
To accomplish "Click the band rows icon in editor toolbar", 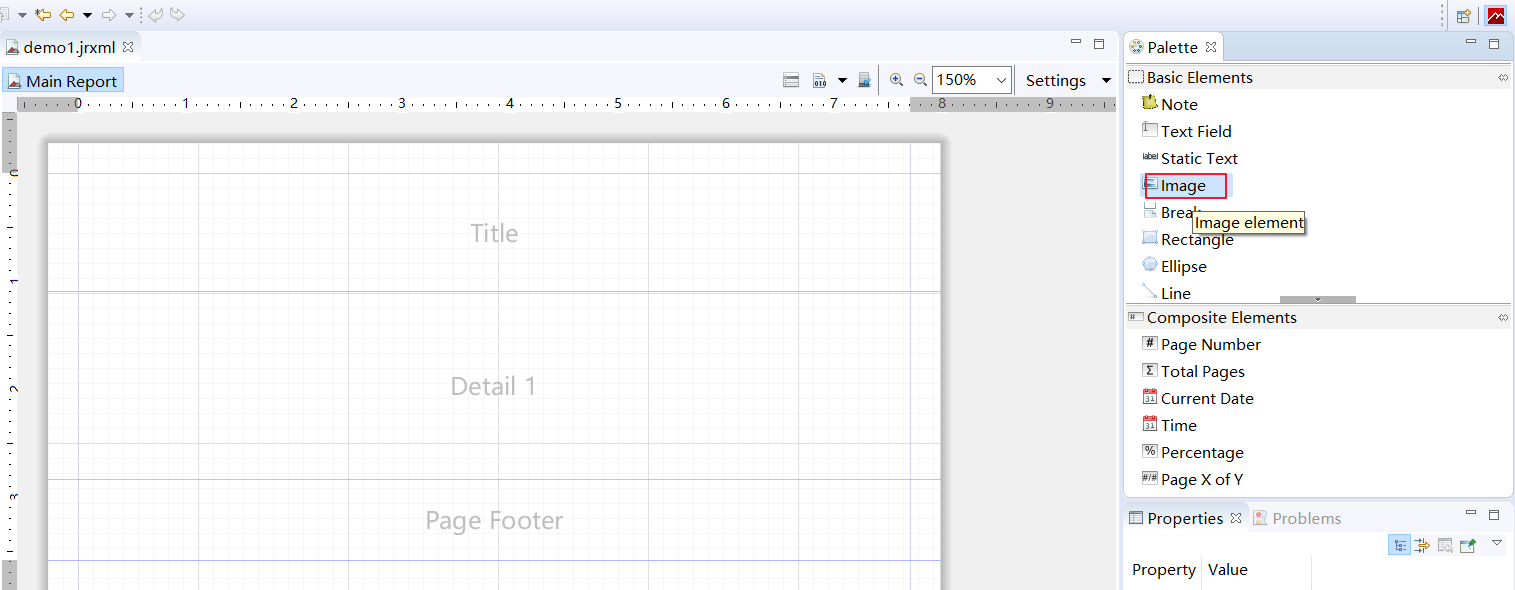I will pos(791,80).
